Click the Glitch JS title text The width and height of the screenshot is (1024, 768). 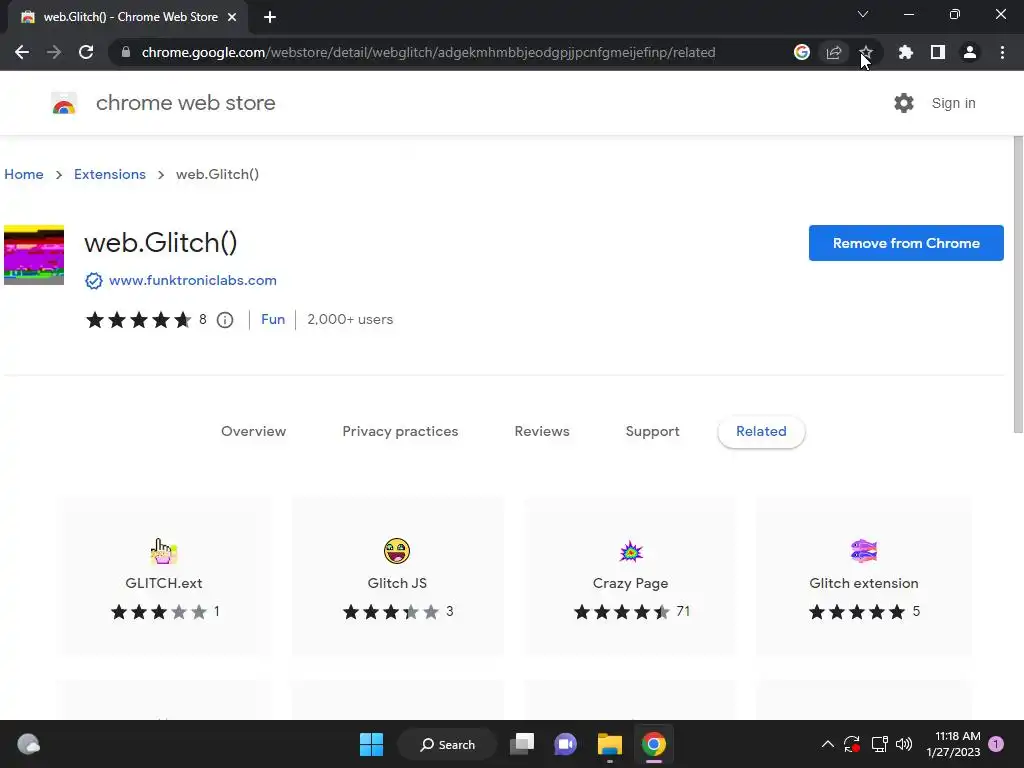pos(397,583)
